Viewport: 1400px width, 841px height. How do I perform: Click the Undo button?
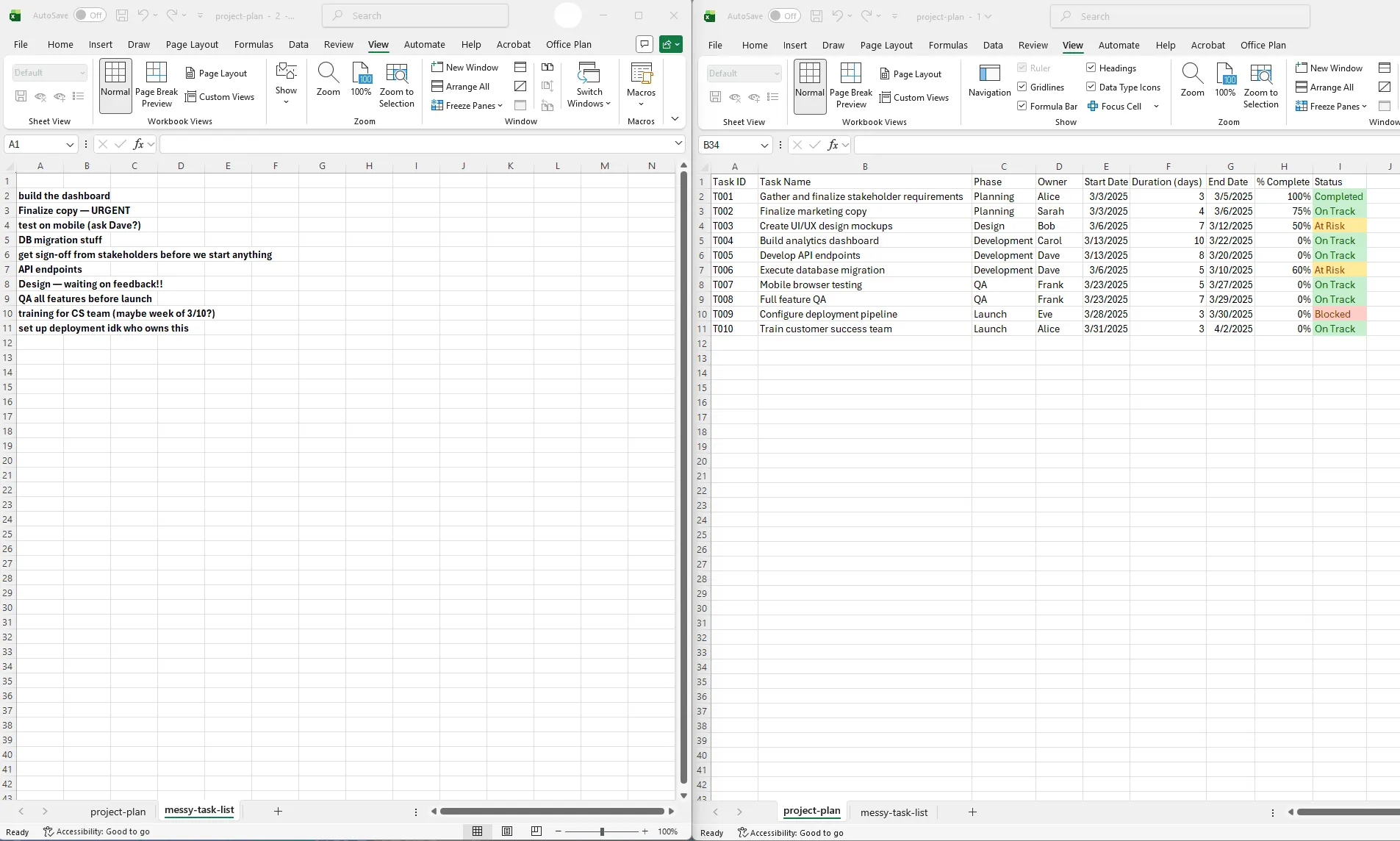click(x=142, y=15)
